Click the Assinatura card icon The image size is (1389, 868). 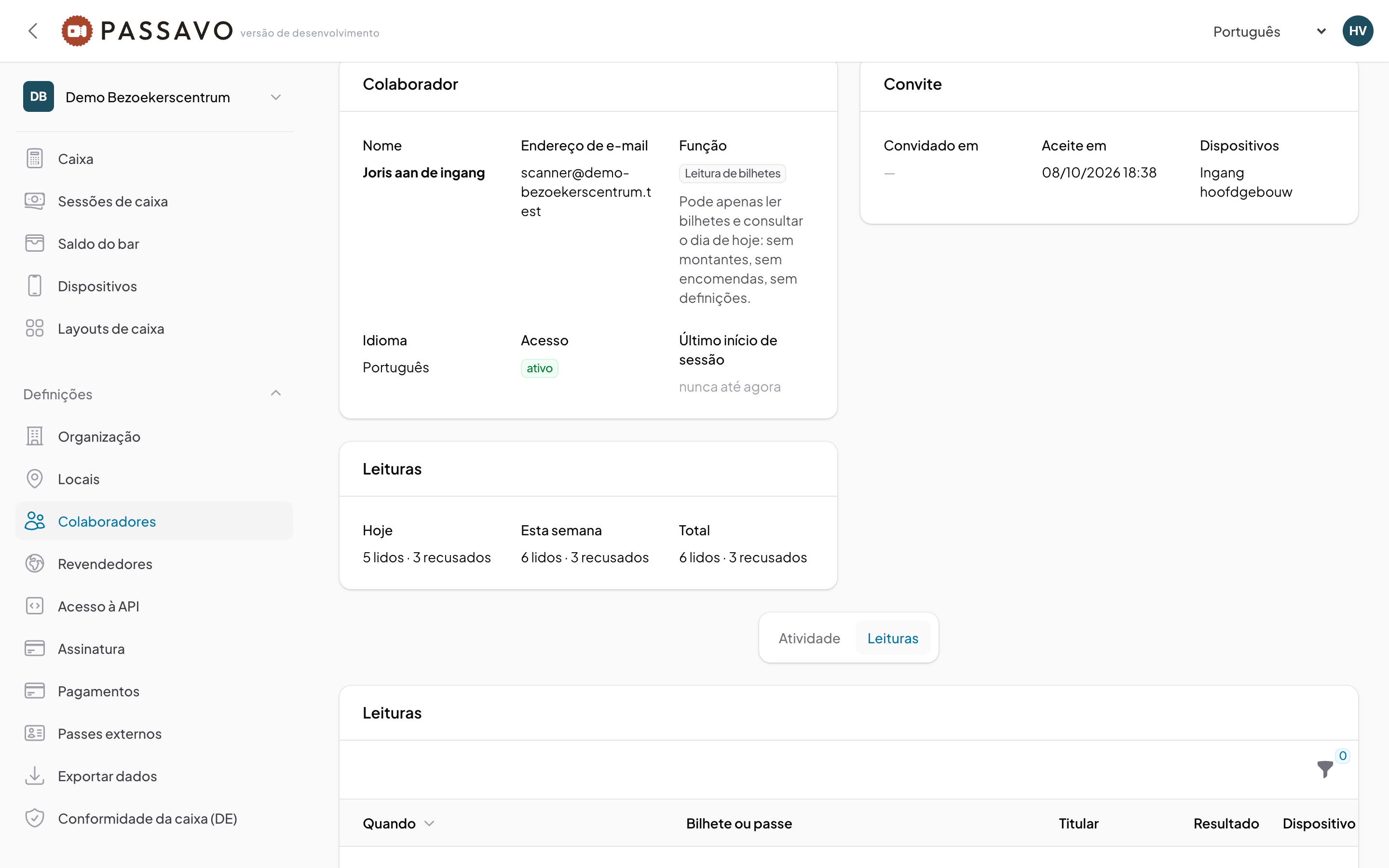point(34,649)
